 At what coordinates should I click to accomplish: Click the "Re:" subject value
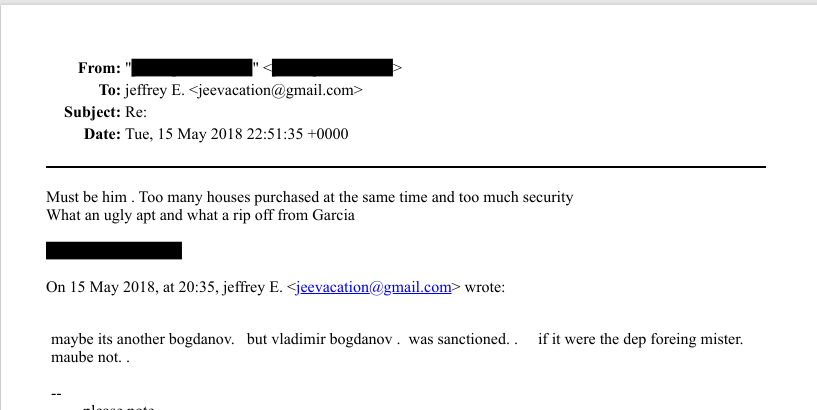(136, 112)
